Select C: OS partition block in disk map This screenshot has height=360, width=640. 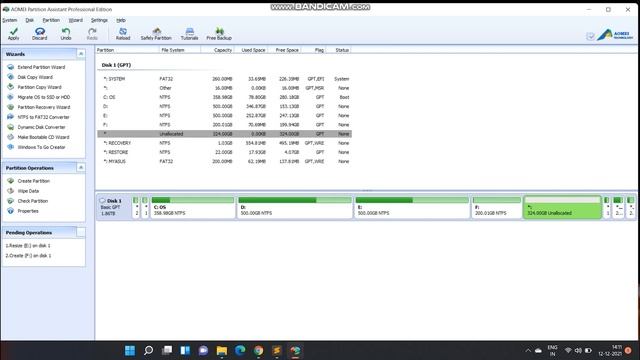(x=193, y=207)
